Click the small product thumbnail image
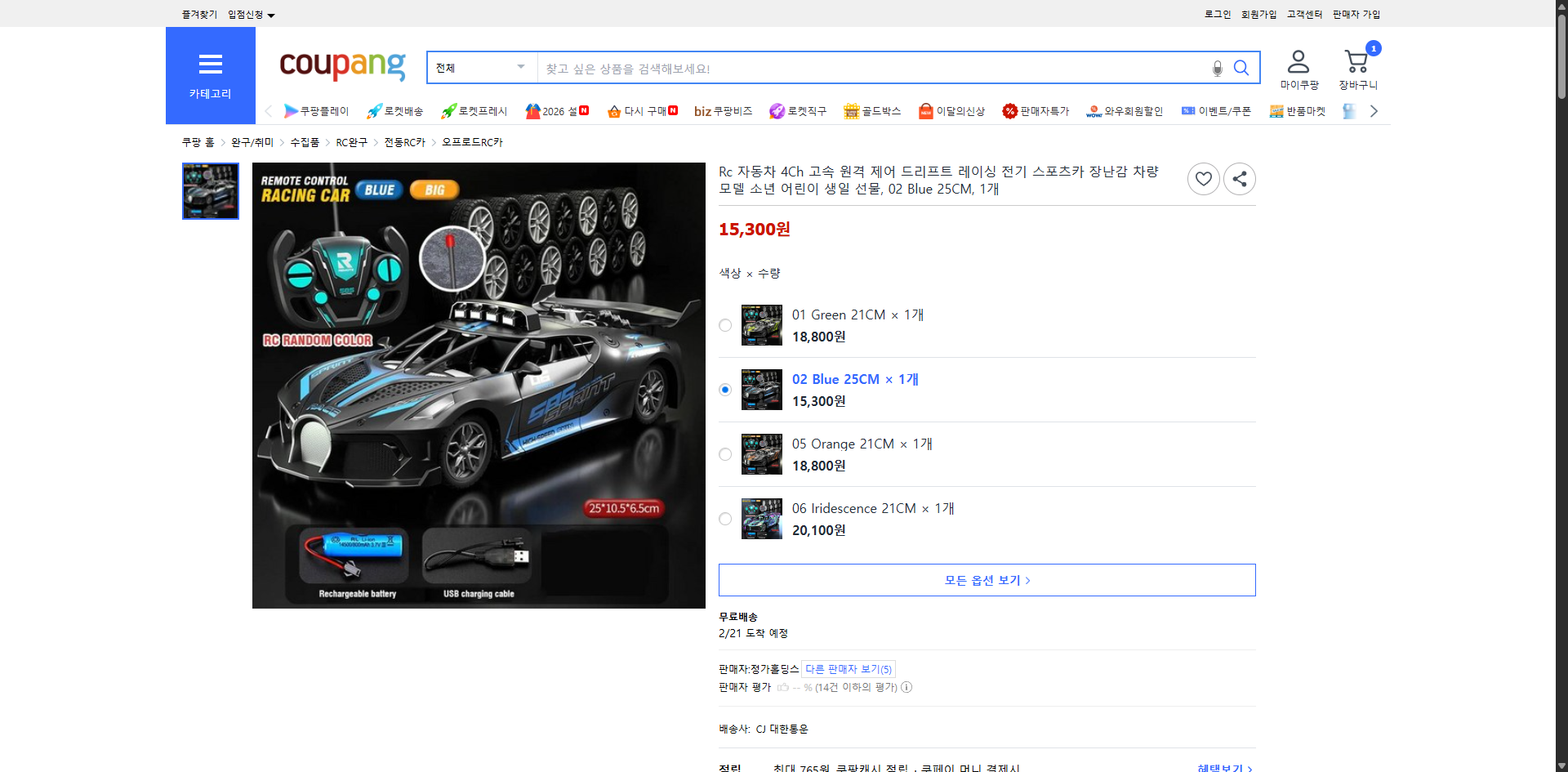The height and width of the screenshot is (772, 1568). point(210,191)
